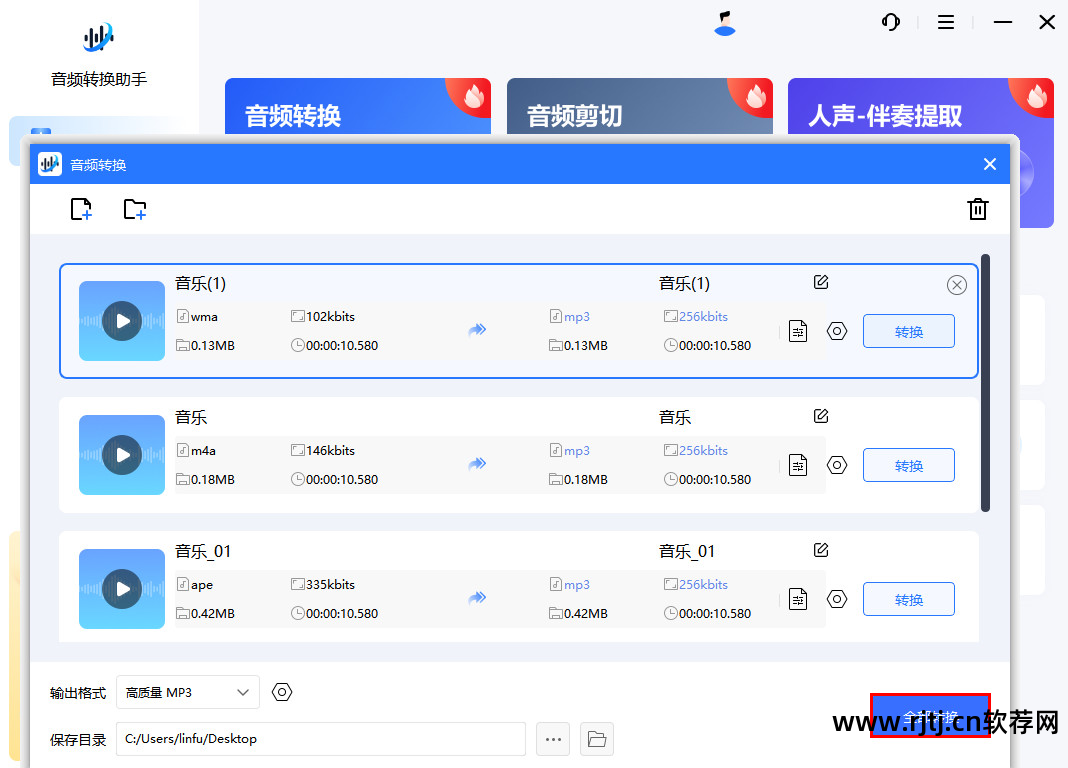This screenshot has width=1068, height=768.
Task: Convert the 音乐 m4a file
Action: point(909,466)
